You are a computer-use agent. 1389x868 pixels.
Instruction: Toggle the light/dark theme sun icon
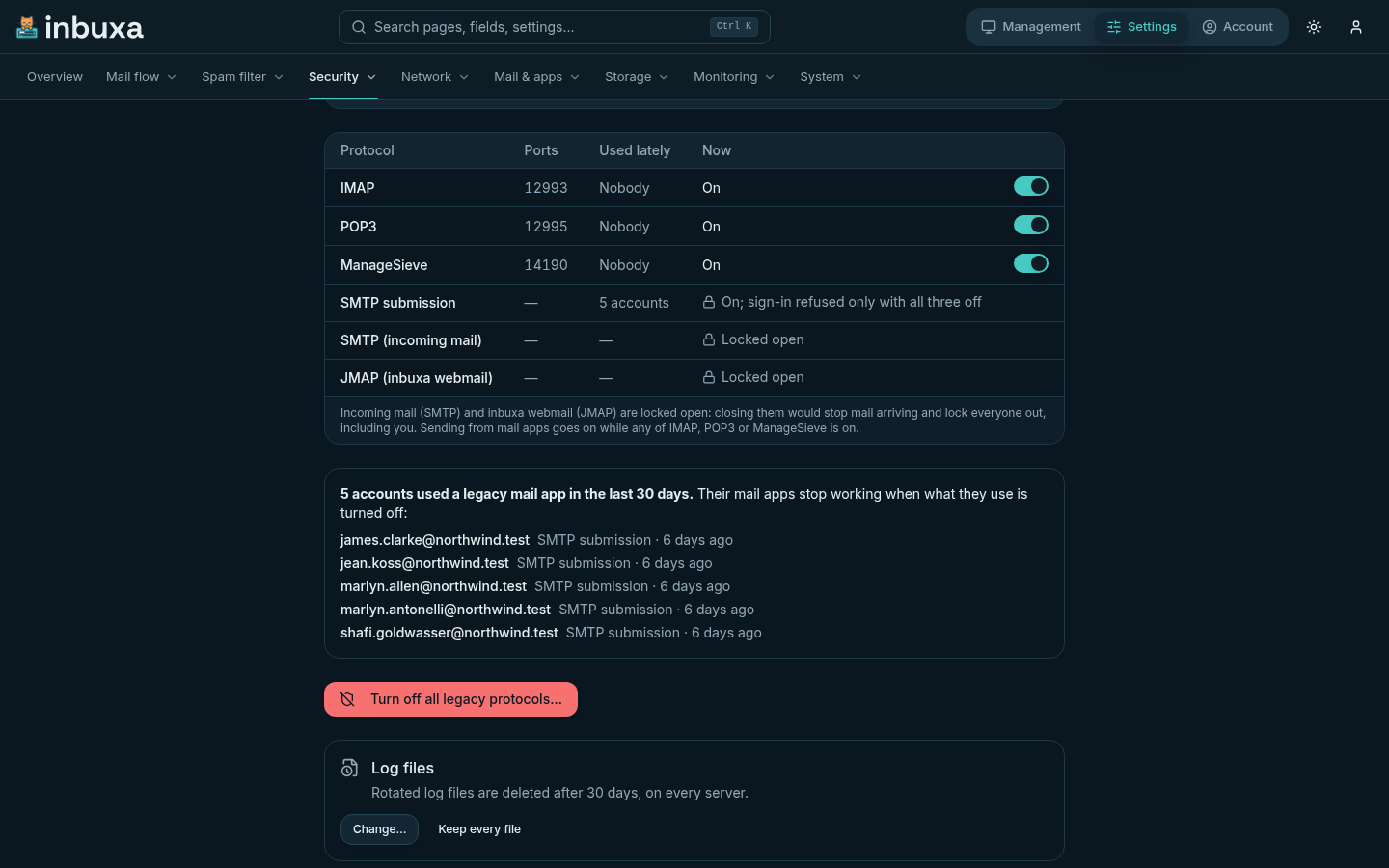pyautogui.click(x=1314, y=27)
